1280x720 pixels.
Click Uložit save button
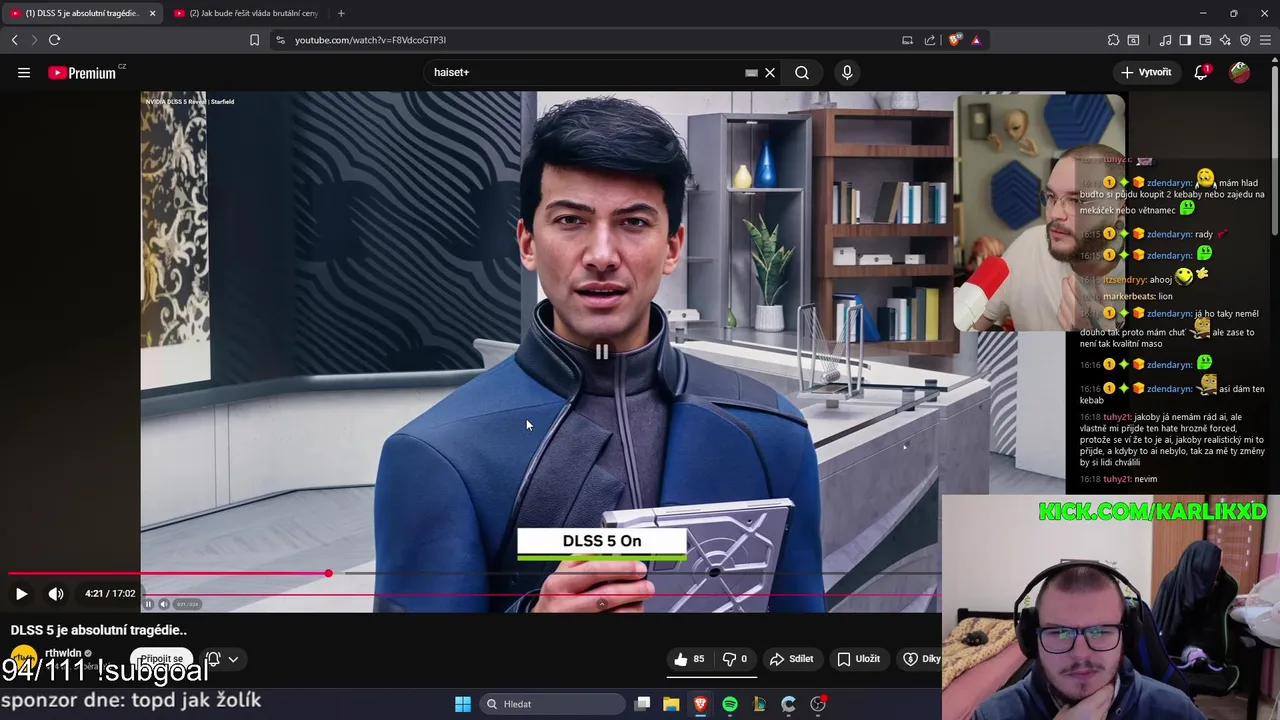(x=859, y=659)
